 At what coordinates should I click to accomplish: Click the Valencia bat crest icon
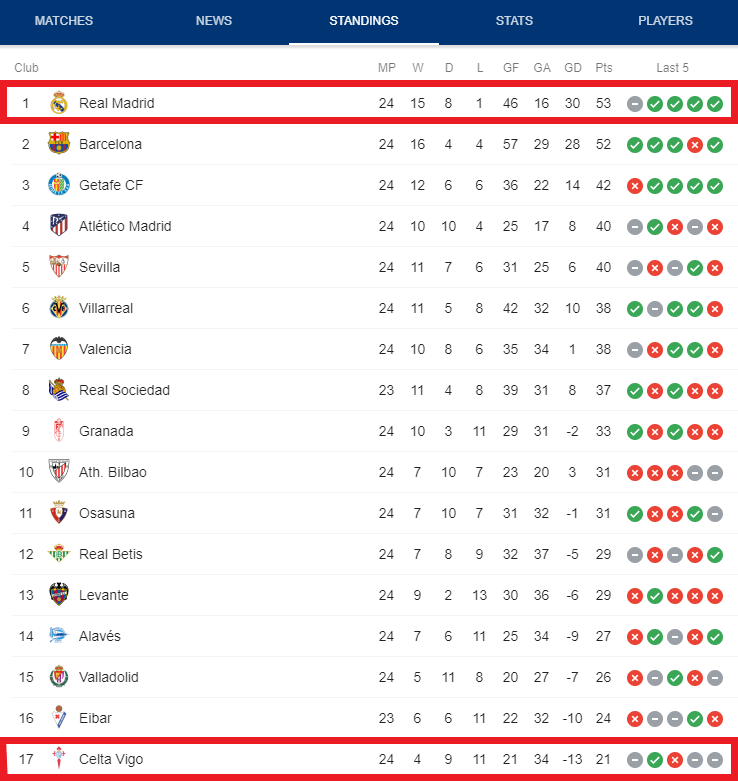(x=59, y=348)
